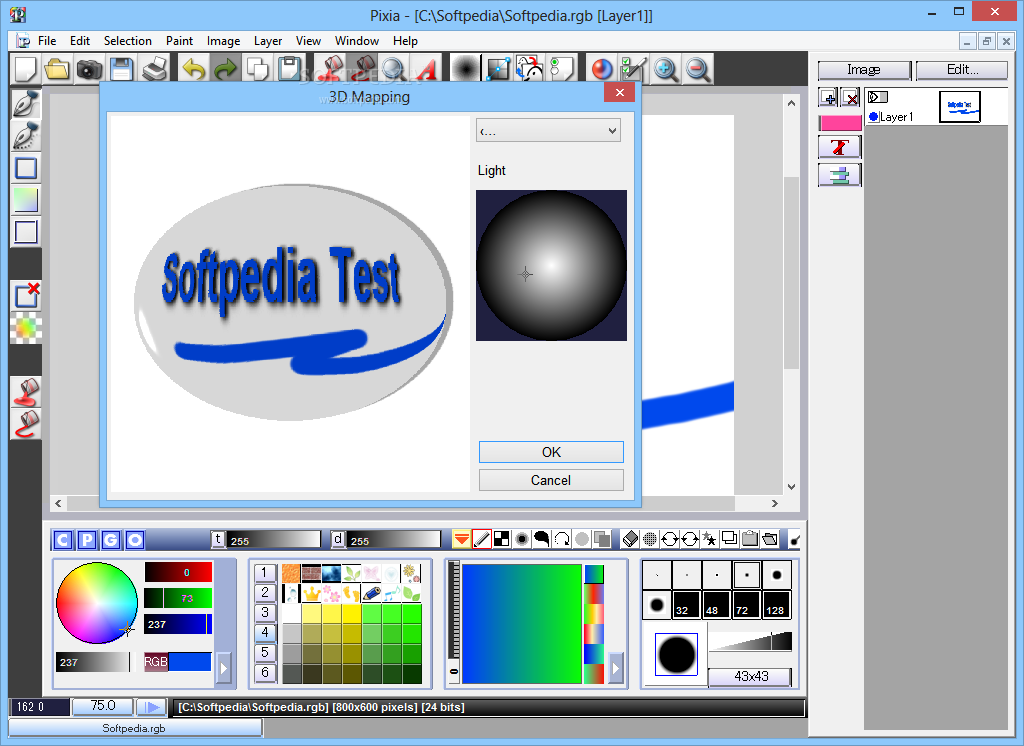Open the dropdown in 3D Mapping dialog

(548, 131)
